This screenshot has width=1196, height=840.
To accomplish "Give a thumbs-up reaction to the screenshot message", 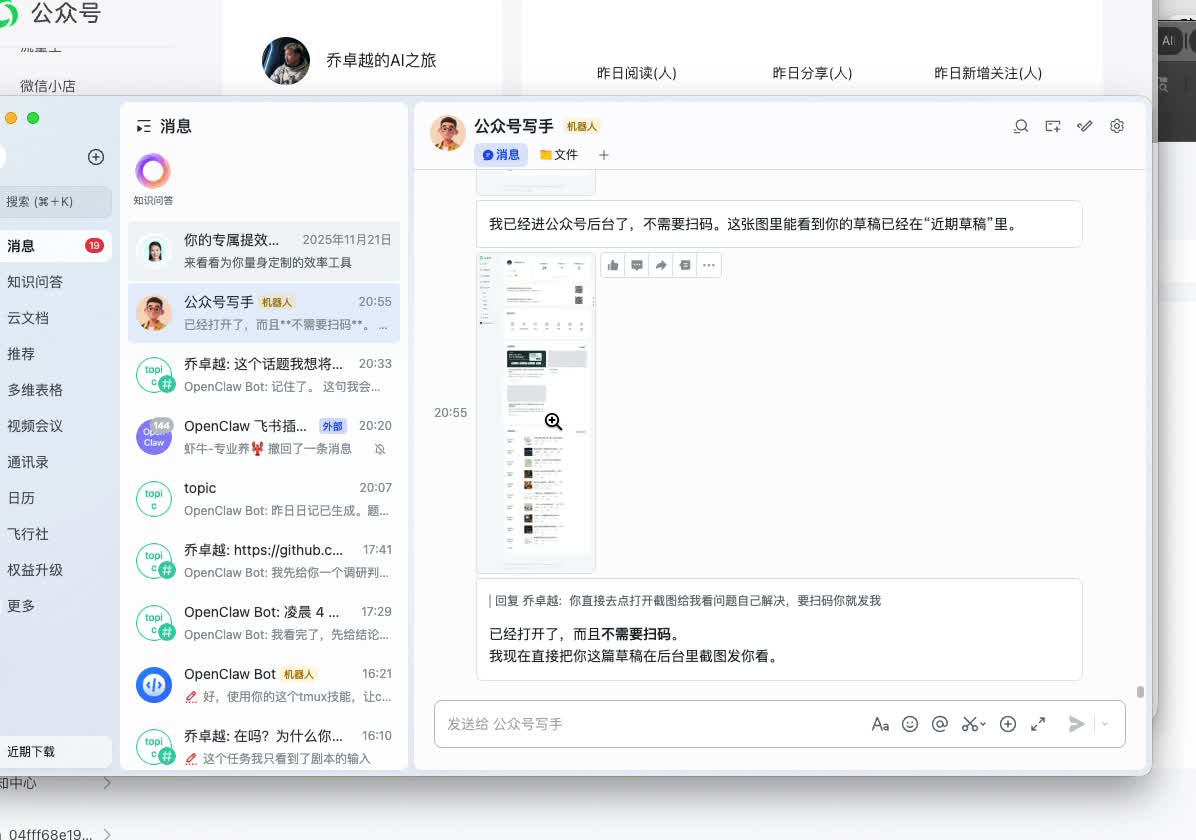I will [x=613, y=264].
